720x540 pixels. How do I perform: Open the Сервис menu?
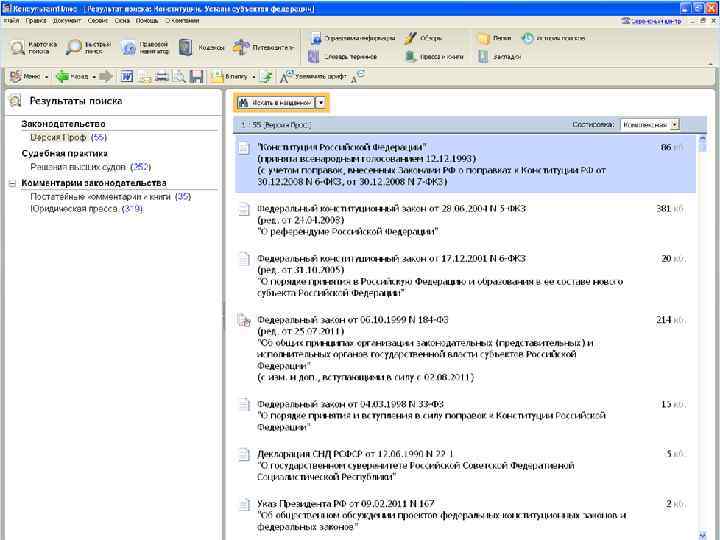pyautogui.click(x=97, y=21)
